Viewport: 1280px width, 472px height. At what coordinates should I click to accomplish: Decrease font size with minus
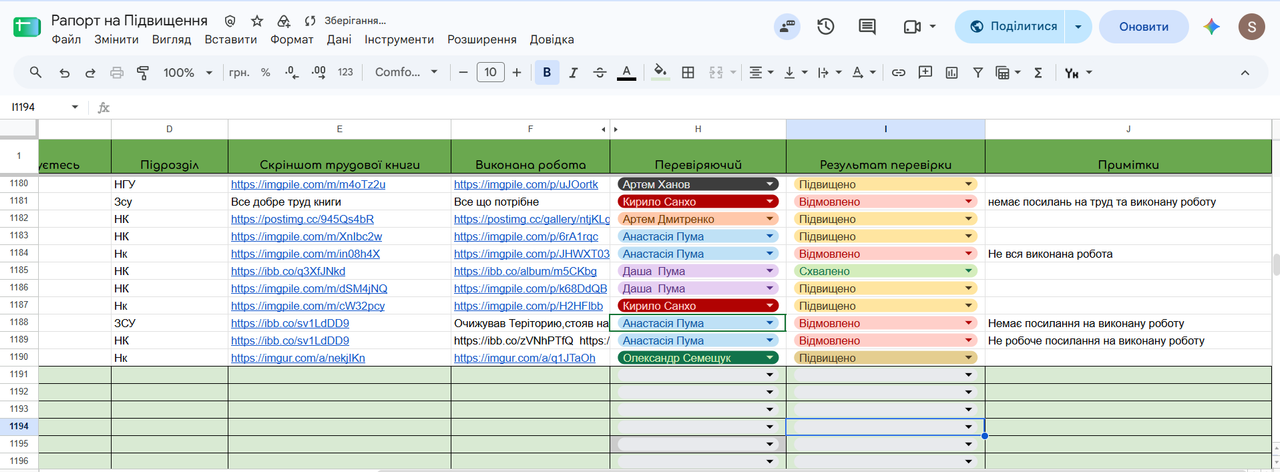tap(463, 72)
